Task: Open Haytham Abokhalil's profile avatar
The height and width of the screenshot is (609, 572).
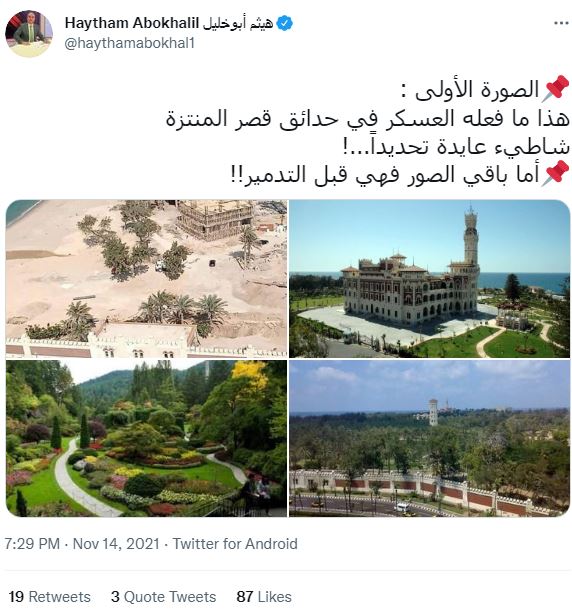Action: (29, 34)
